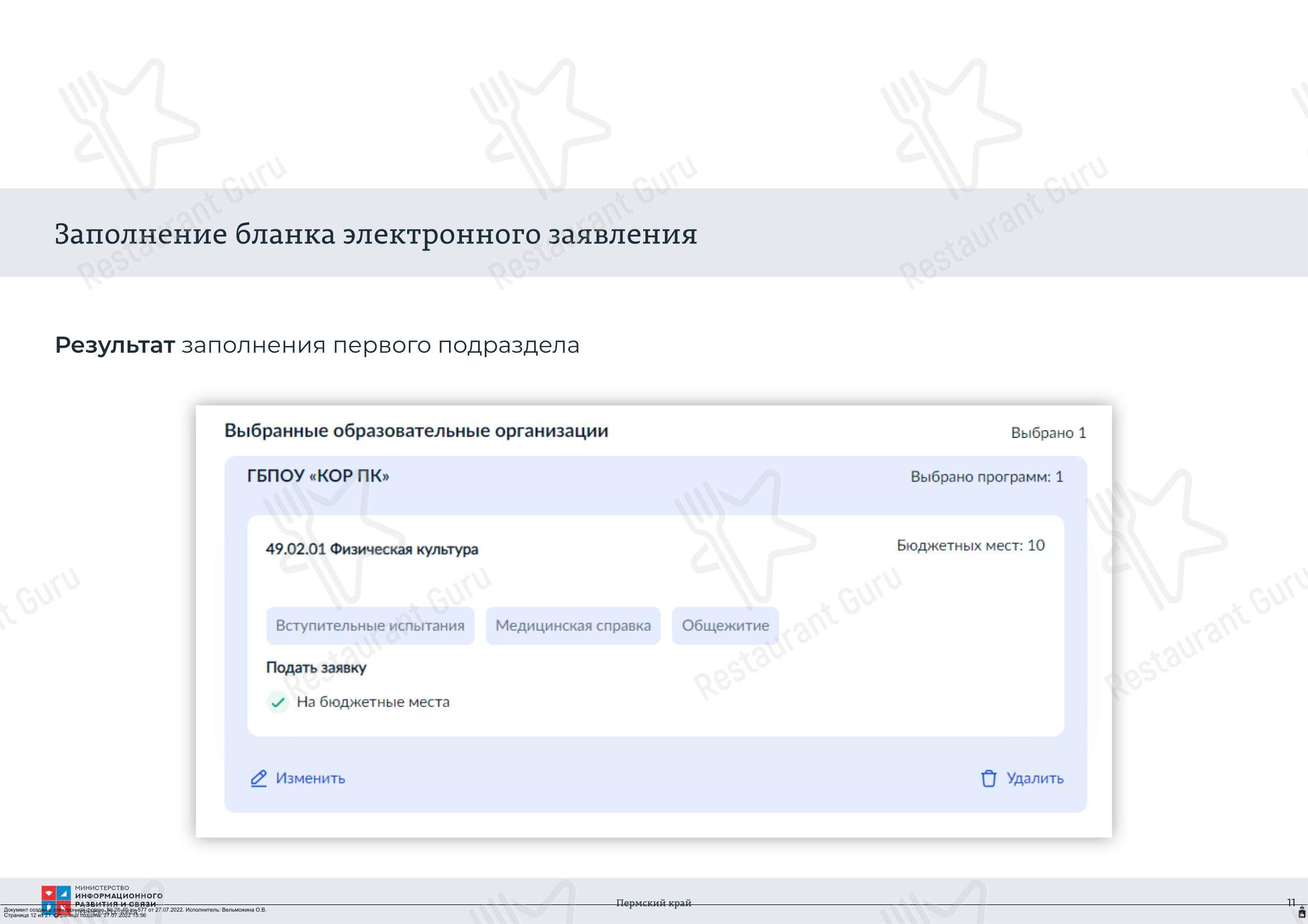Click the Выбранные образовательные организации heading
1308x924 pixels.
pyautogui.click(x=417, y=431)
